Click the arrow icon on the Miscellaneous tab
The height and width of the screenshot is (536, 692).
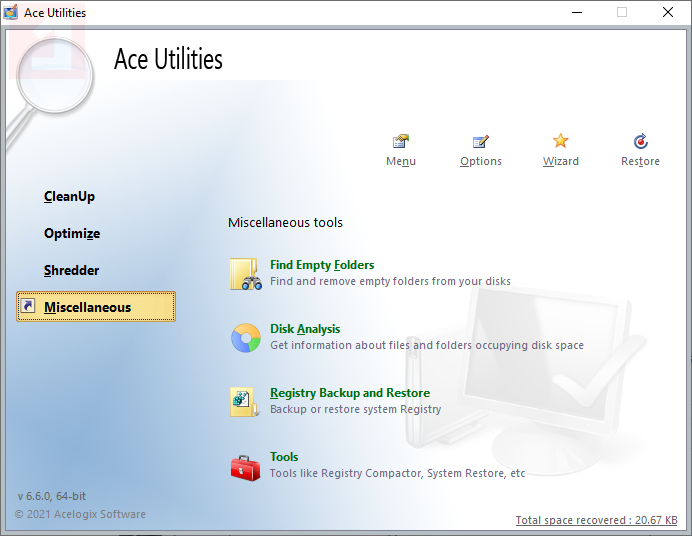tap(28, 306)
